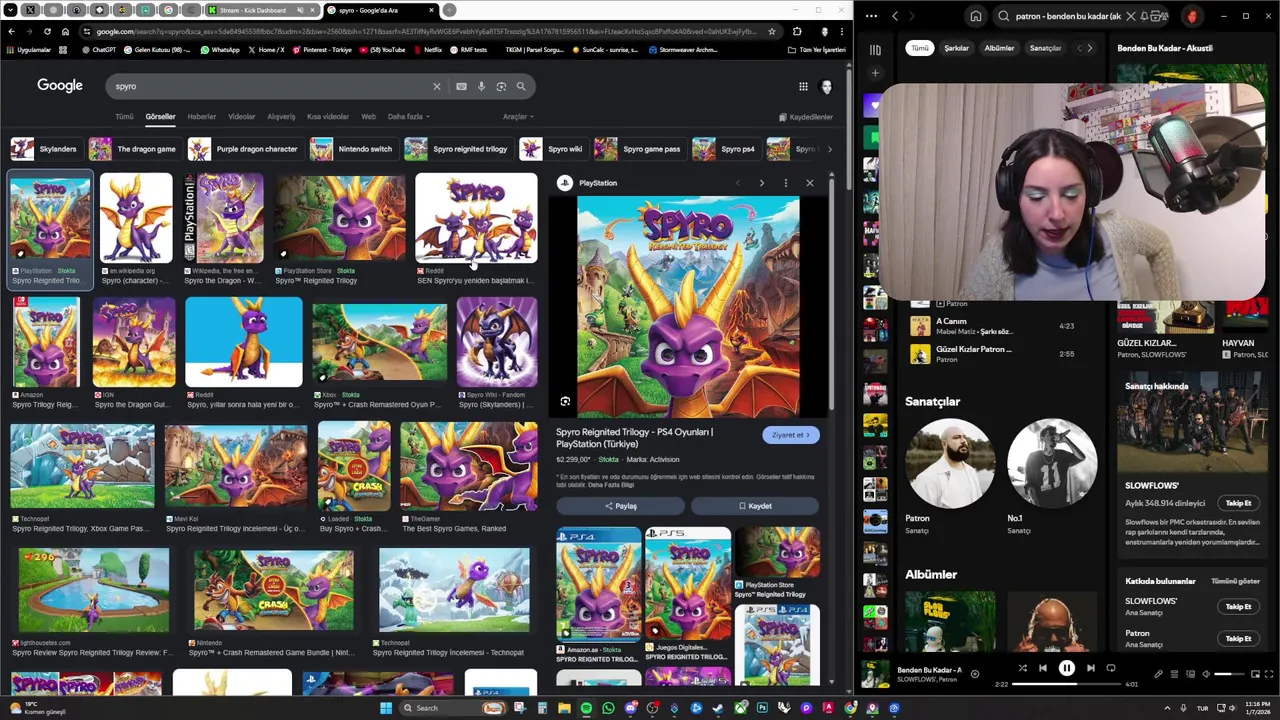Open the Google apps grid
This screenshot has height=720, width=1280.
pos(803,87)
